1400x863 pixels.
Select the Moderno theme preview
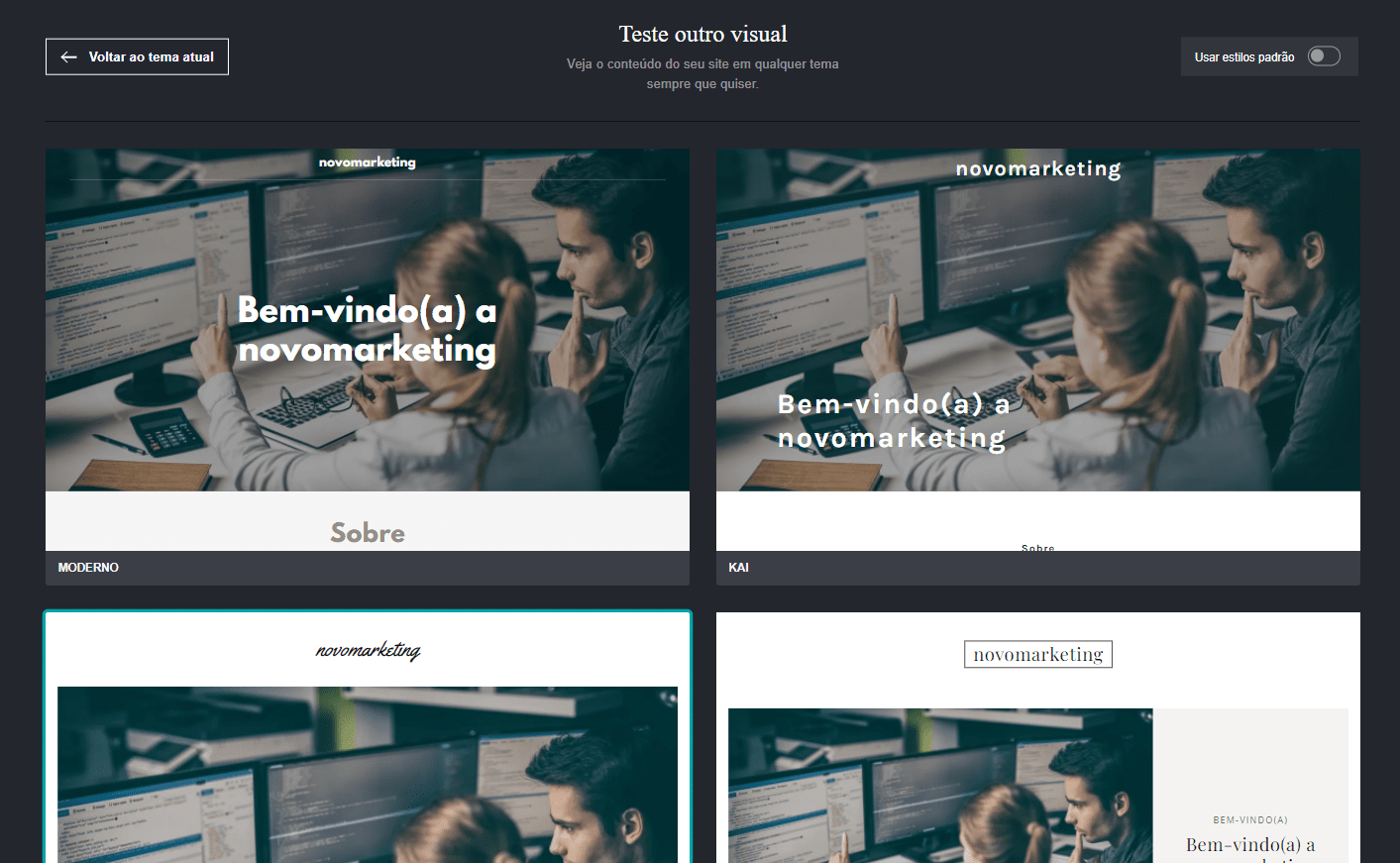[368, 350]
